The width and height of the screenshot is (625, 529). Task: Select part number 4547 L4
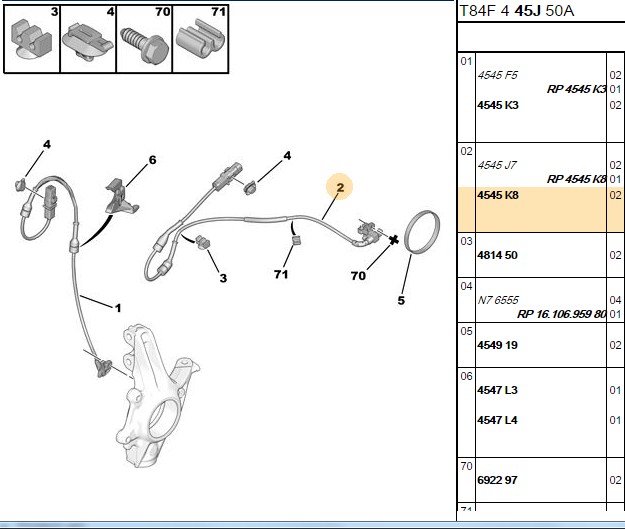coord(497,420)
